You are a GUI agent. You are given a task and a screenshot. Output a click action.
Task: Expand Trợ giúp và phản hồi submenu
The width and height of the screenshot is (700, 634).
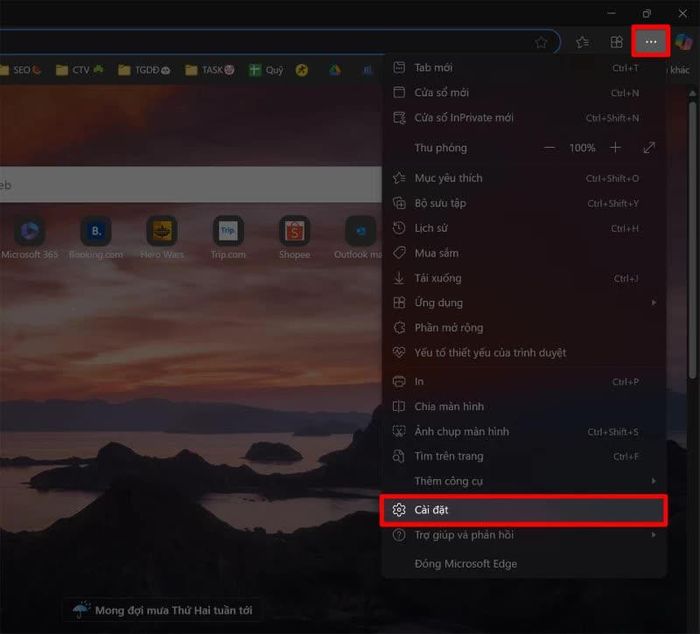click(x=524, y=535)
